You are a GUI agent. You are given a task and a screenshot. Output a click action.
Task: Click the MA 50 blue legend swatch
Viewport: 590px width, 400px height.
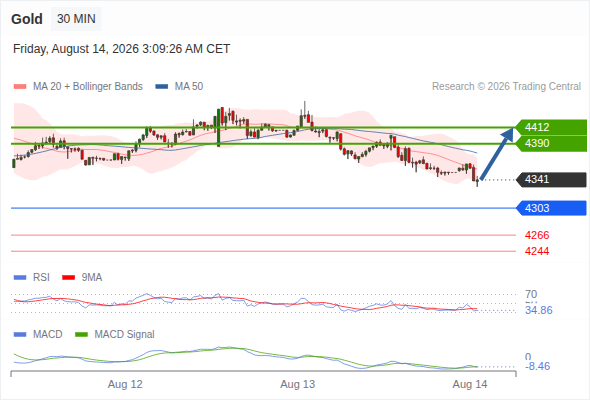click(162, 87)
